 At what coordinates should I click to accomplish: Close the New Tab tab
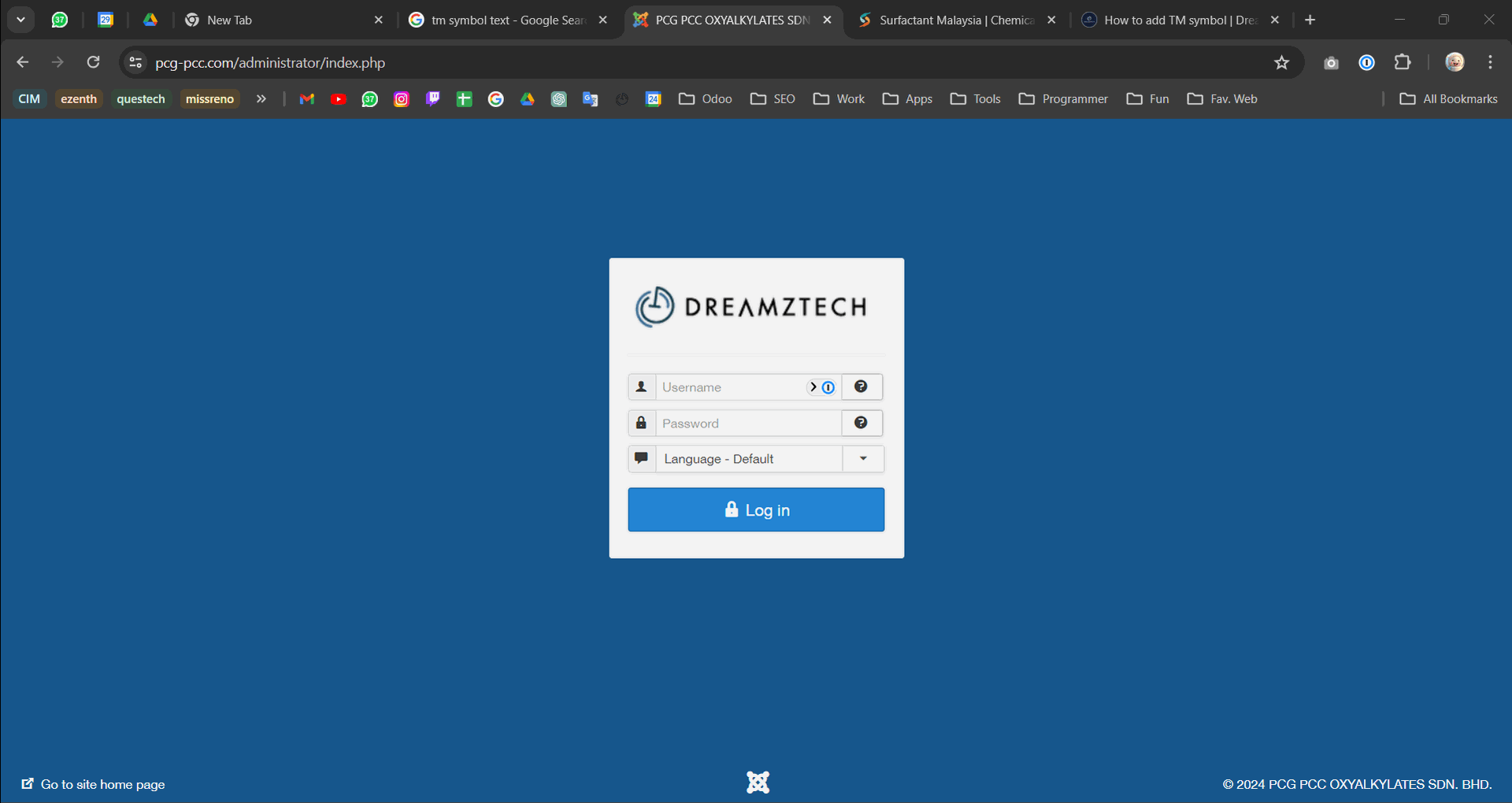(x=379, y=20)
